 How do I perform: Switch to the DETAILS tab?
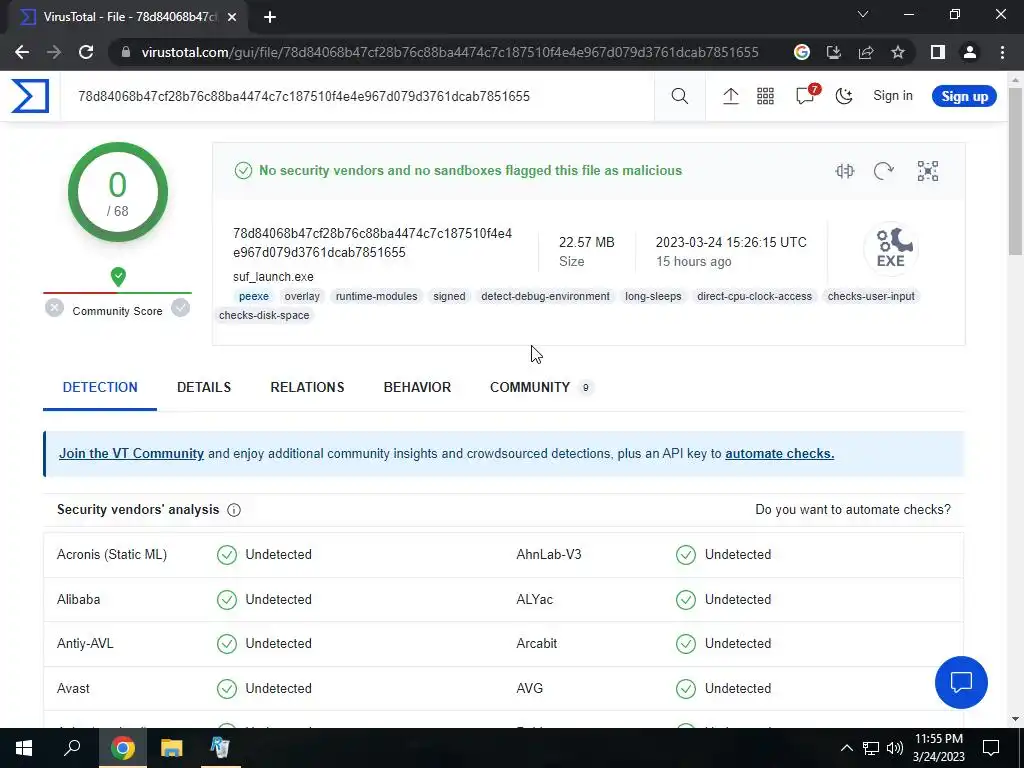204,387
